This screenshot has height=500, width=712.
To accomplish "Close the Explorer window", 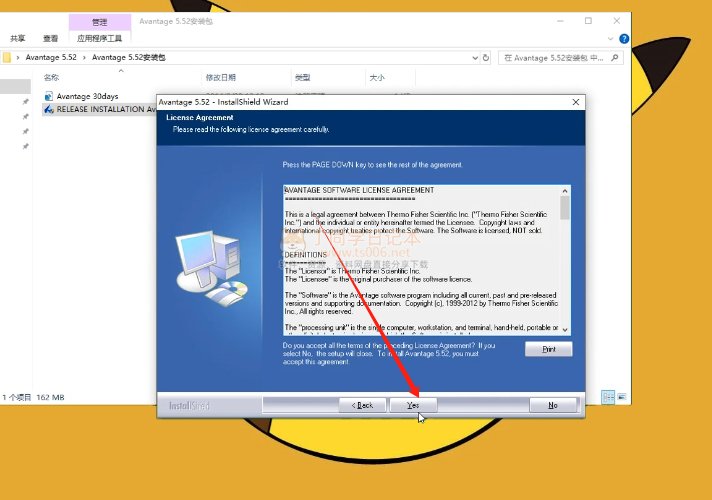I will pos(617,21).
